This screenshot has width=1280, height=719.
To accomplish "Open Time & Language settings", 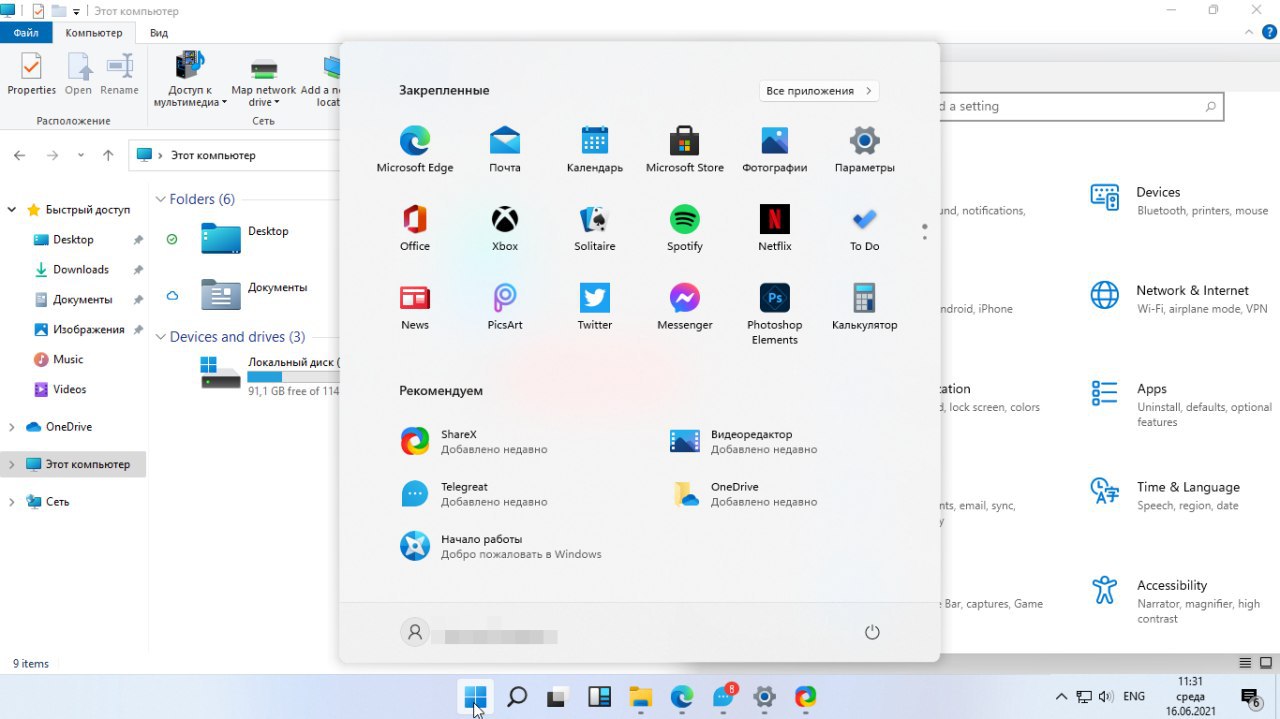I will click(1166, 495).
